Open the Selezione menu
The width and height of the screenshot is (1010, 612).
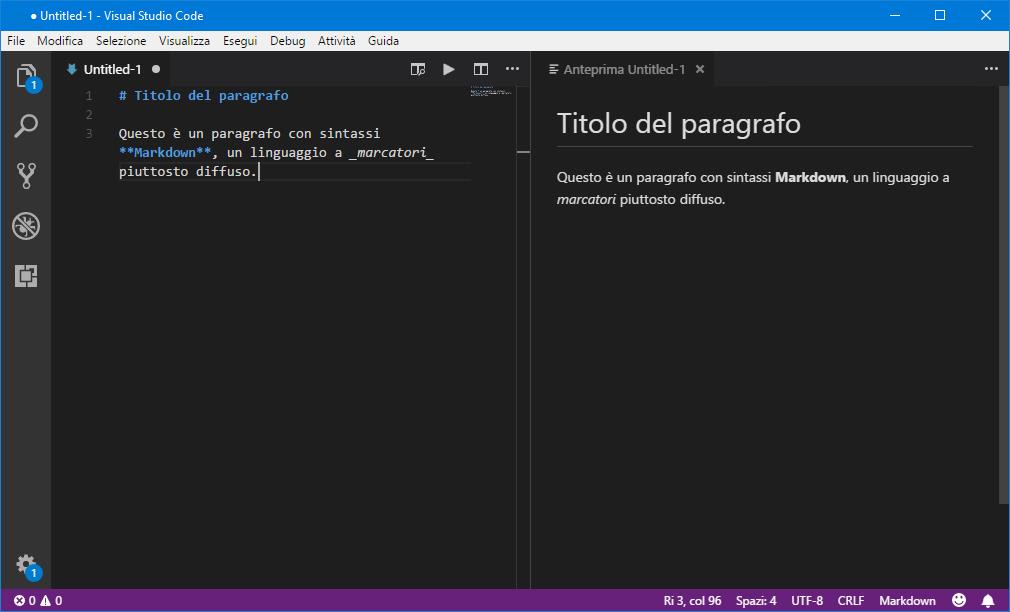tap(121, 41)
